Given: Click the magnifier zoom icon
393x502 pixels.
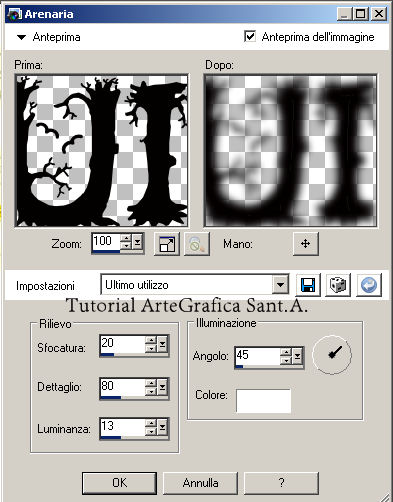Looking at the screenshot, I should 197,244.
